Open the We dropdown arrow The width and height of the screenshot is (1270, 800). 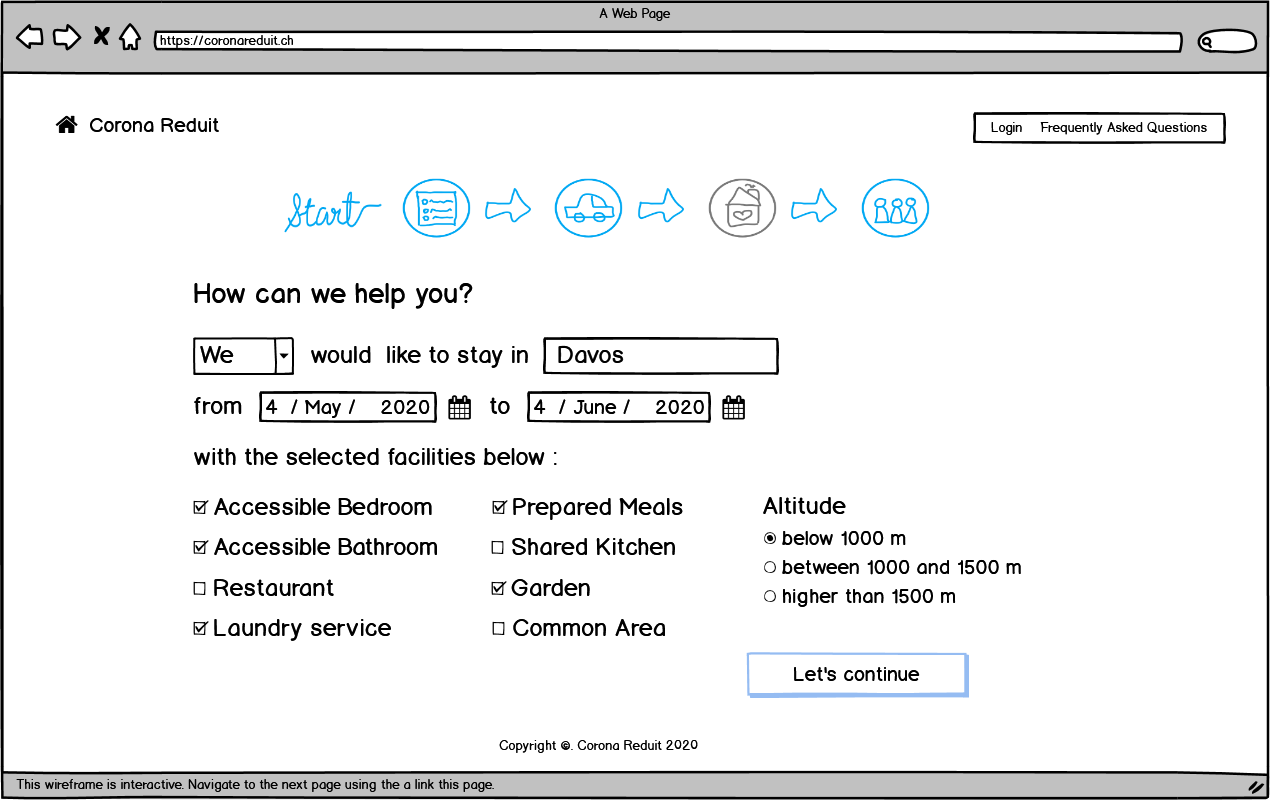pyautogui.click(x=284, y=356)
